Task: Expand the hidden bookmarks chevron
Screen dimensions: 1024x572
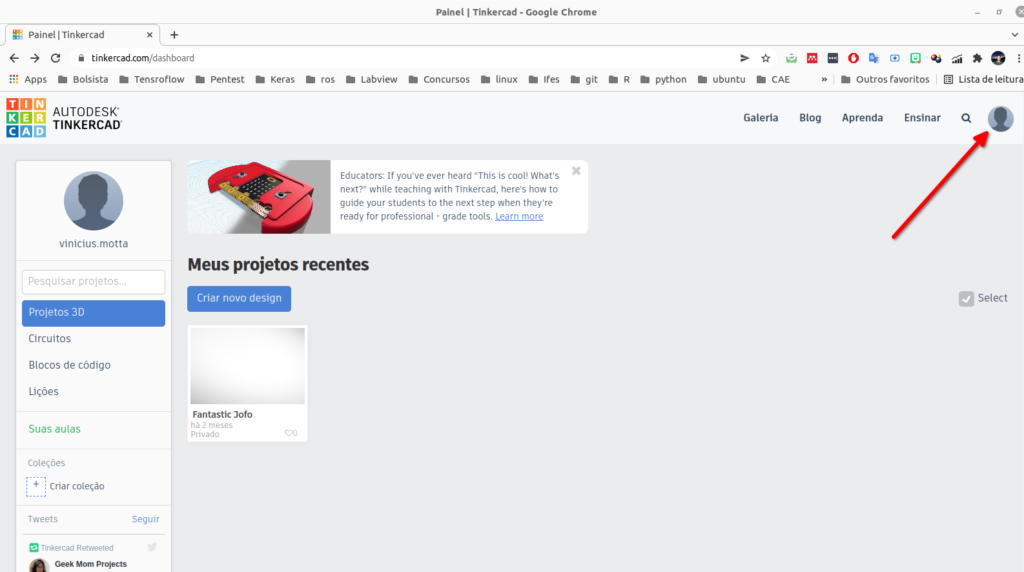Action: [x=824, y=79]
